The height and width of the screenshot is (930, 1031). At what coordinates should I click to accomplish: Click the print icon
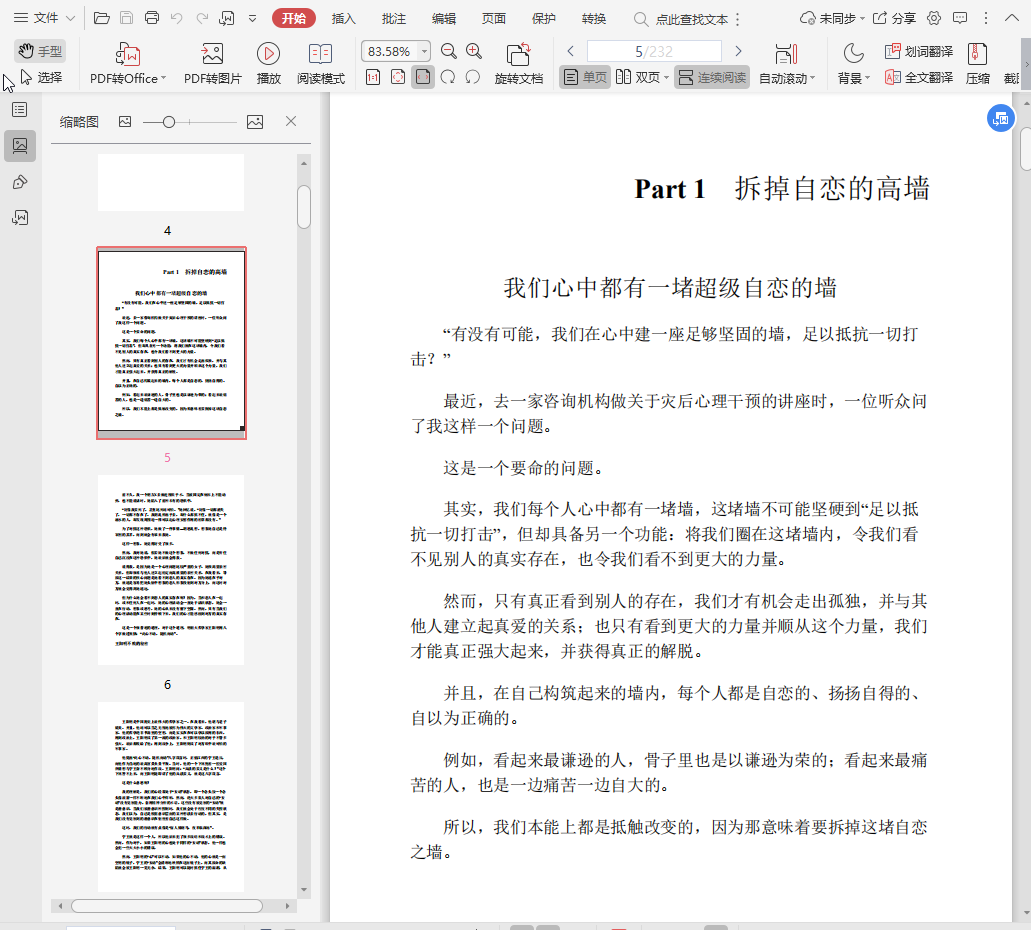[x=151, y=18]
